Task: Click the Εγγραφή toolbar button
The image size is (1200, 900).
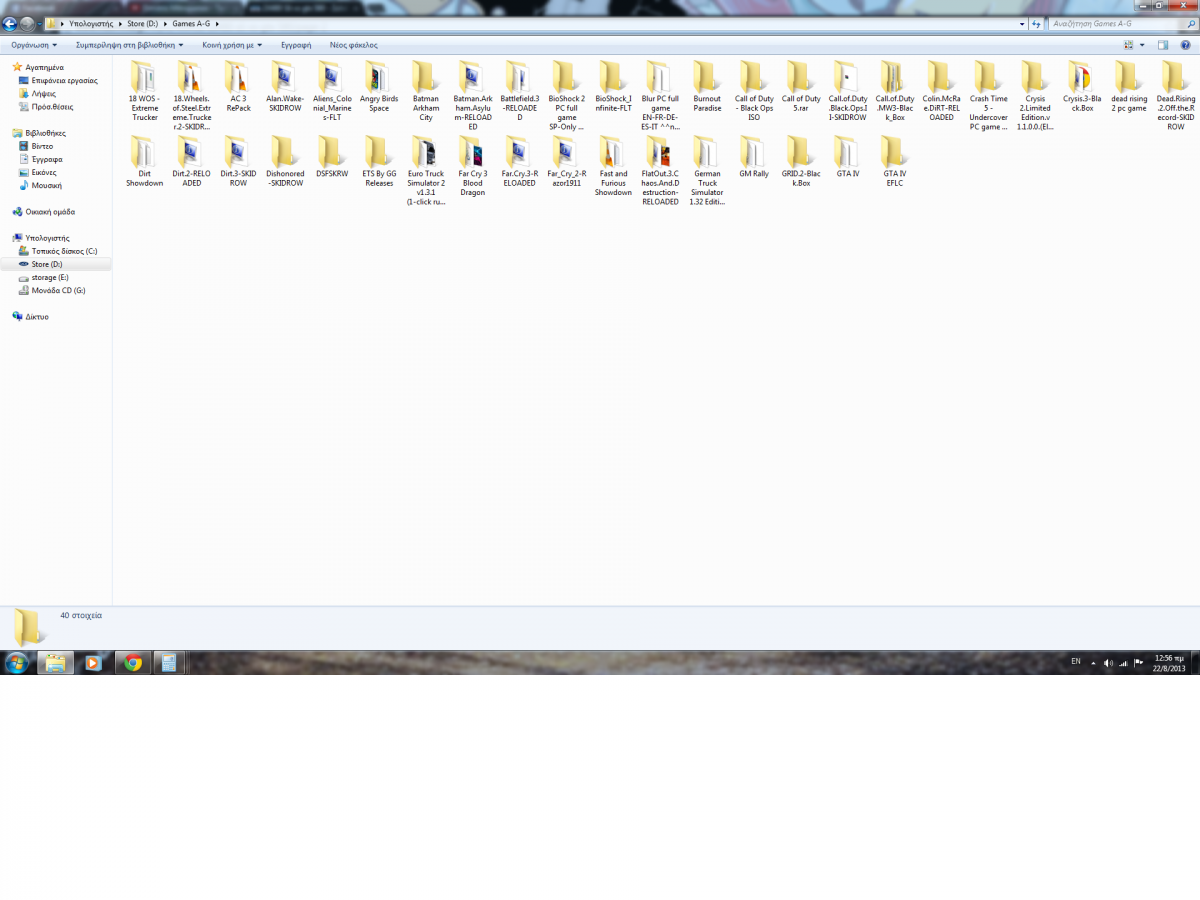Action: 296,45
